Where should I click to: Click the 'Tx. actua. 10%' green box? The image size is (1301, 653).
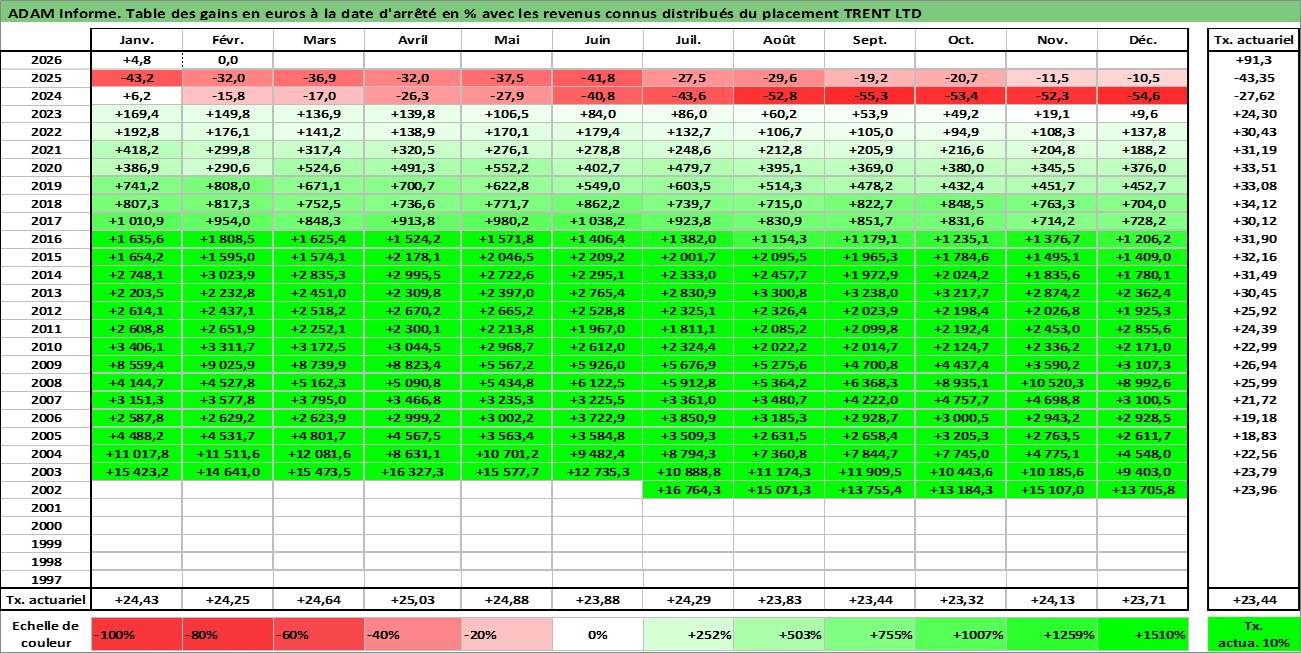(x=1254, y=634)
